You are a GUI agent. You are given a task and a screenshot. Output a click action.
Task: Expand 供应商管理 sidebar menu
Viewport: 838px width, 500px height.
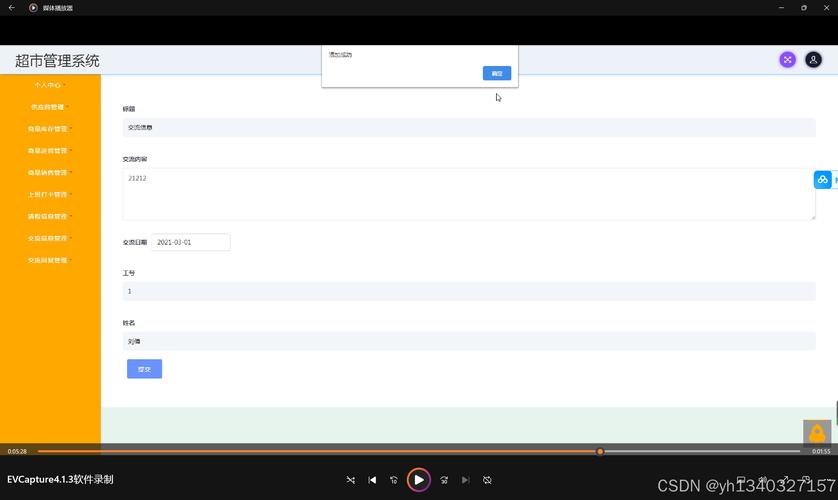tap(49, 107)
